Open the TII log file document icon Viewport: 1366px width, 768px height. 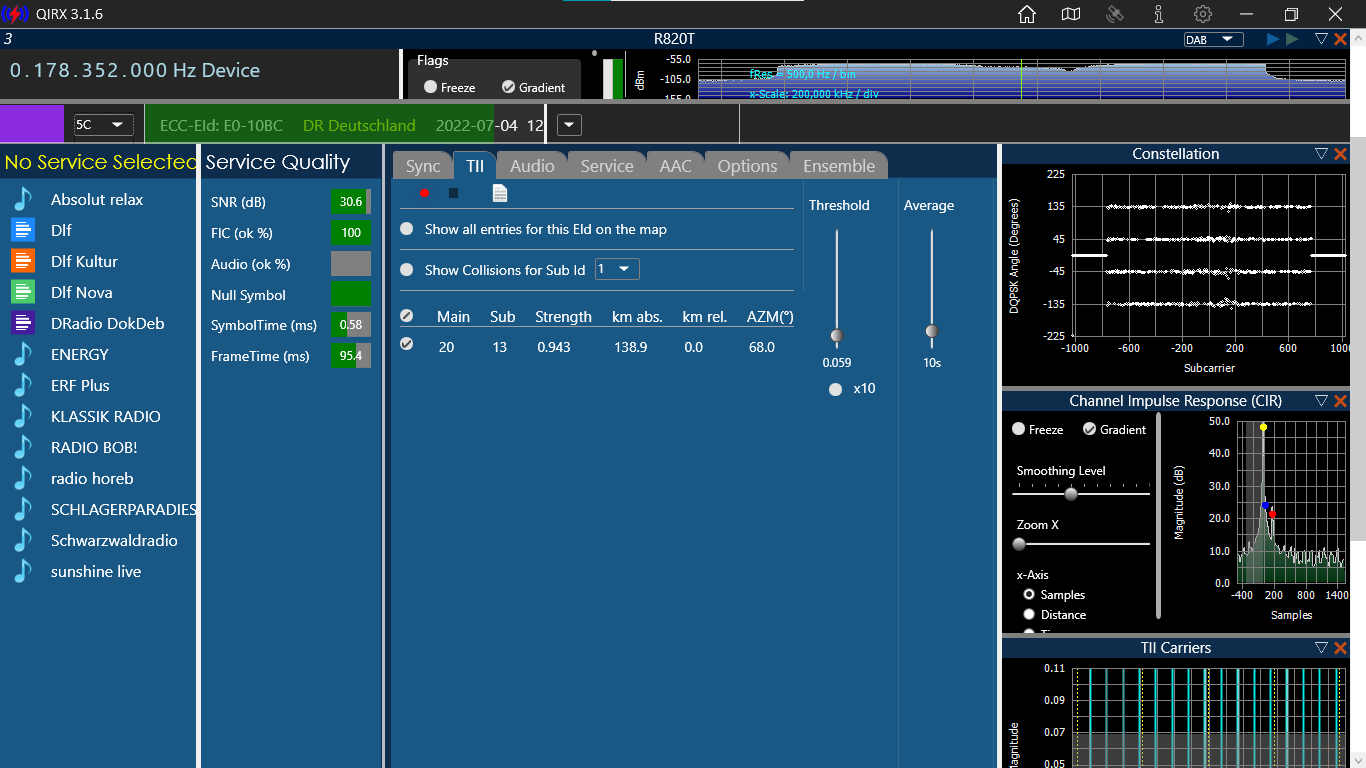click(500, 193)
